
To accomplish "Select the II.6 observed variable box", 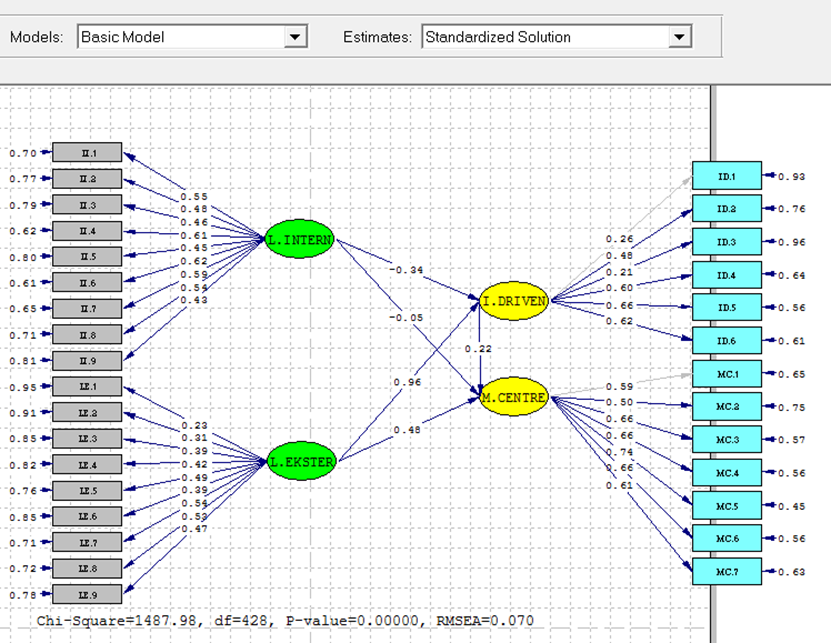I will click(87, 283).
